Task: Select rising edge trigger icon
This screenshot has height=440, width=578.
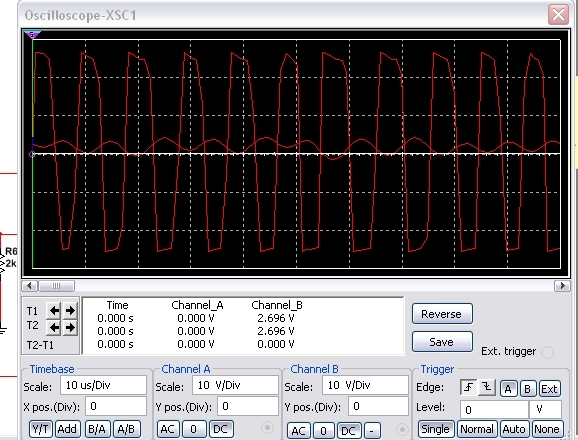Action: tap(469, 387)
